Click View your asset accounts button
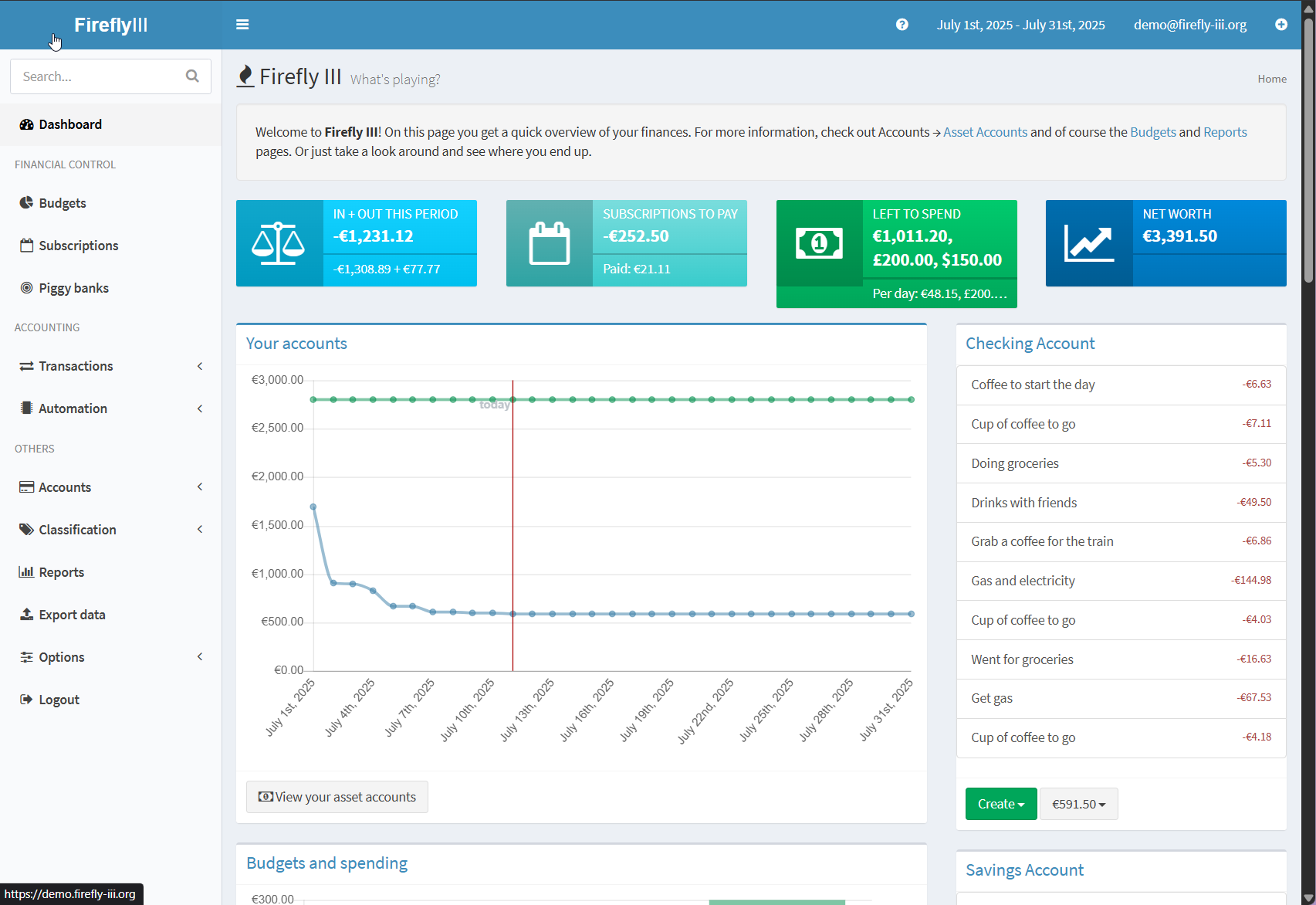1316x905 pixels. [x=337, y=796]
